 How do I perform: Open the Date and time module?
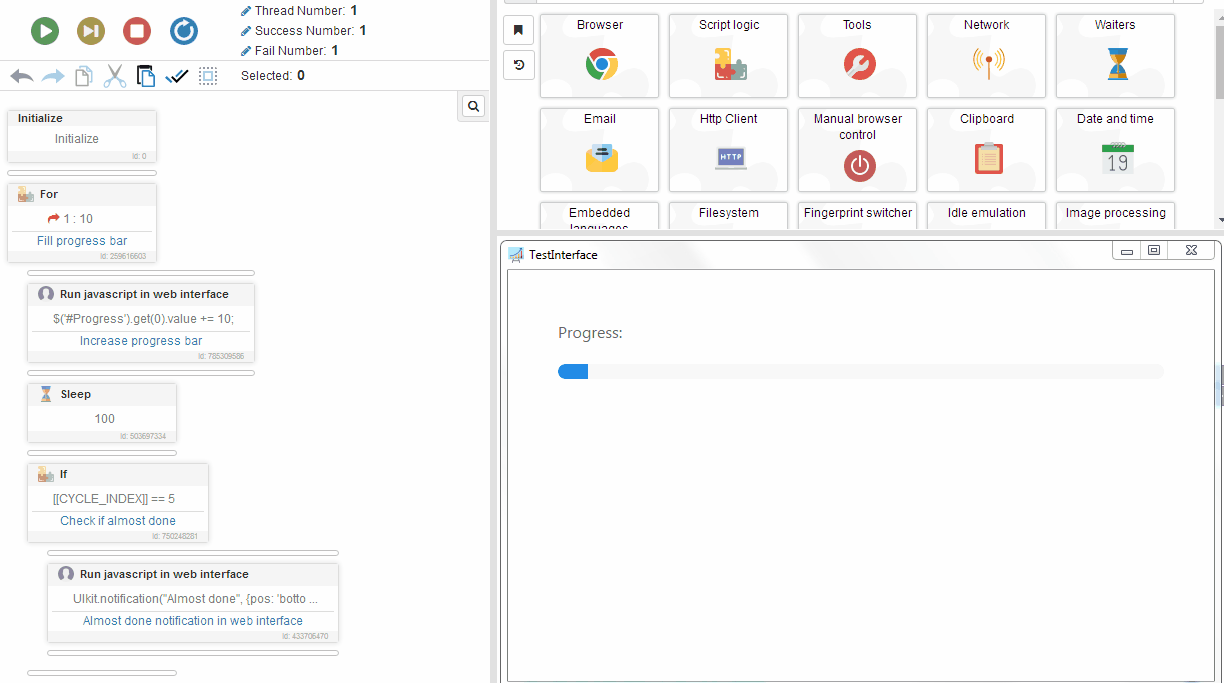point(1115,150)
